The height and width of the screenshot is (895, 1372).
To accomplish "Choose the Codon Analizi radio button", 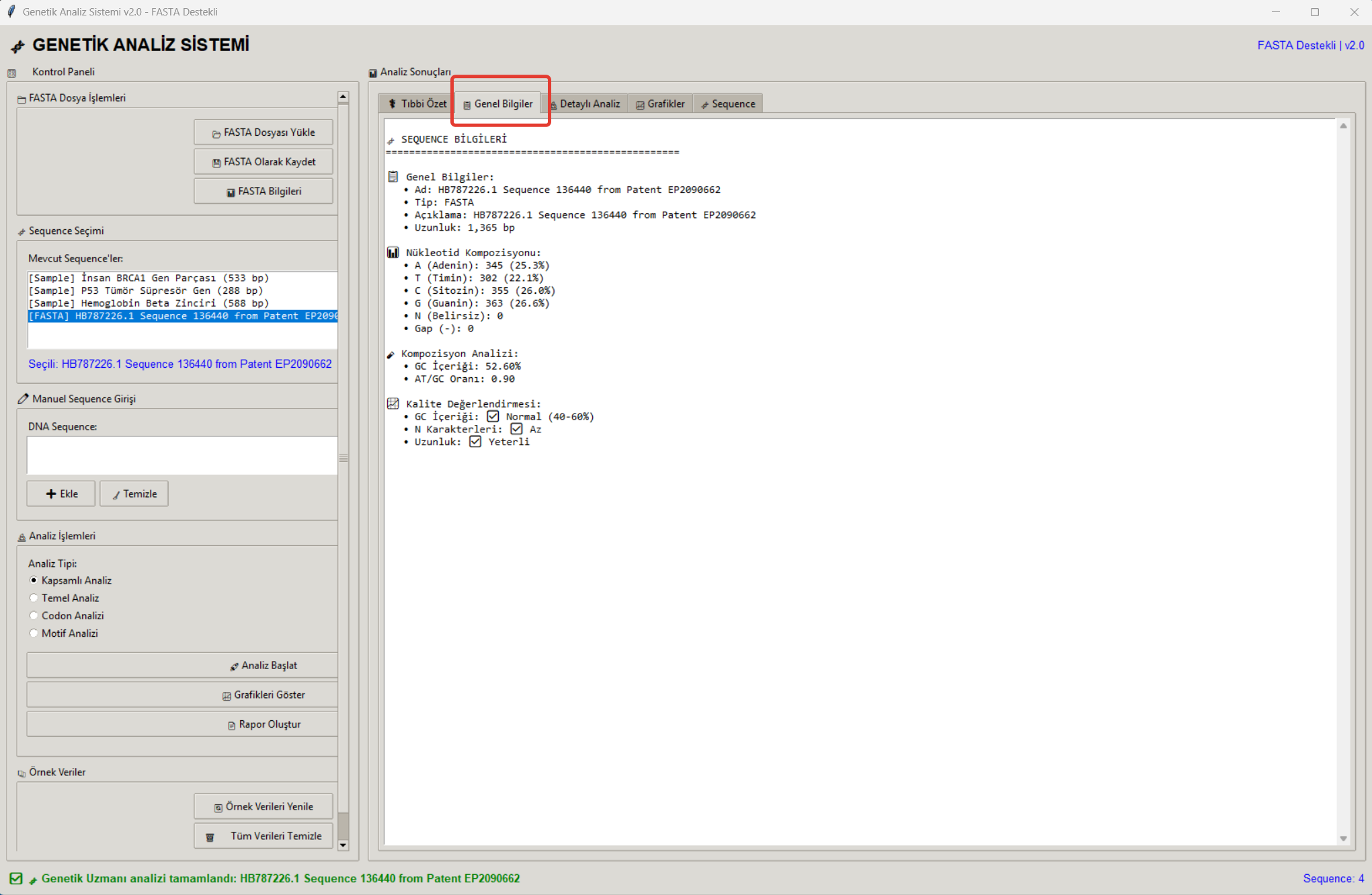I will 34,615.
